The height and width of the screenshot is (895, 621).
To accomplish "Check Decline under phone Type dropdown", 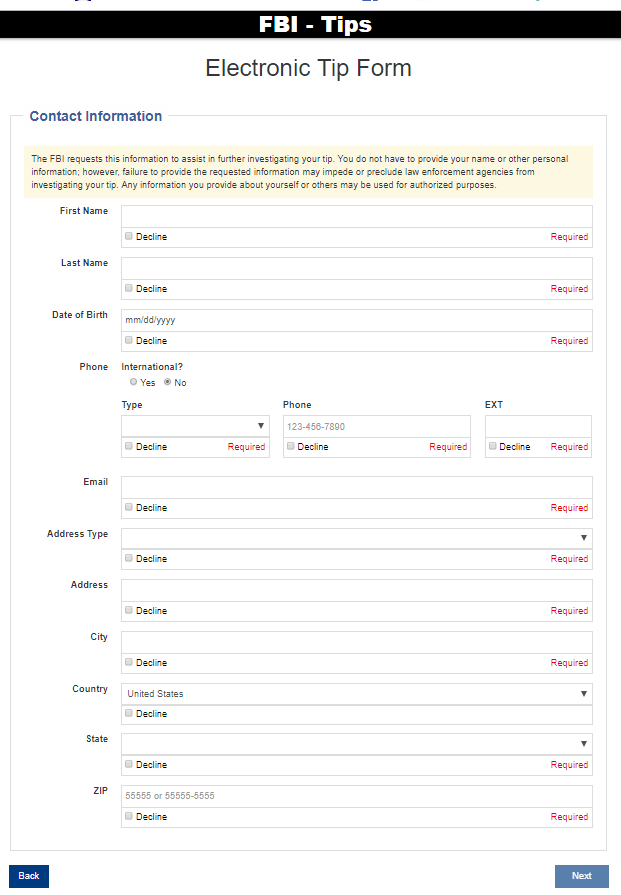I will point(129,446).
